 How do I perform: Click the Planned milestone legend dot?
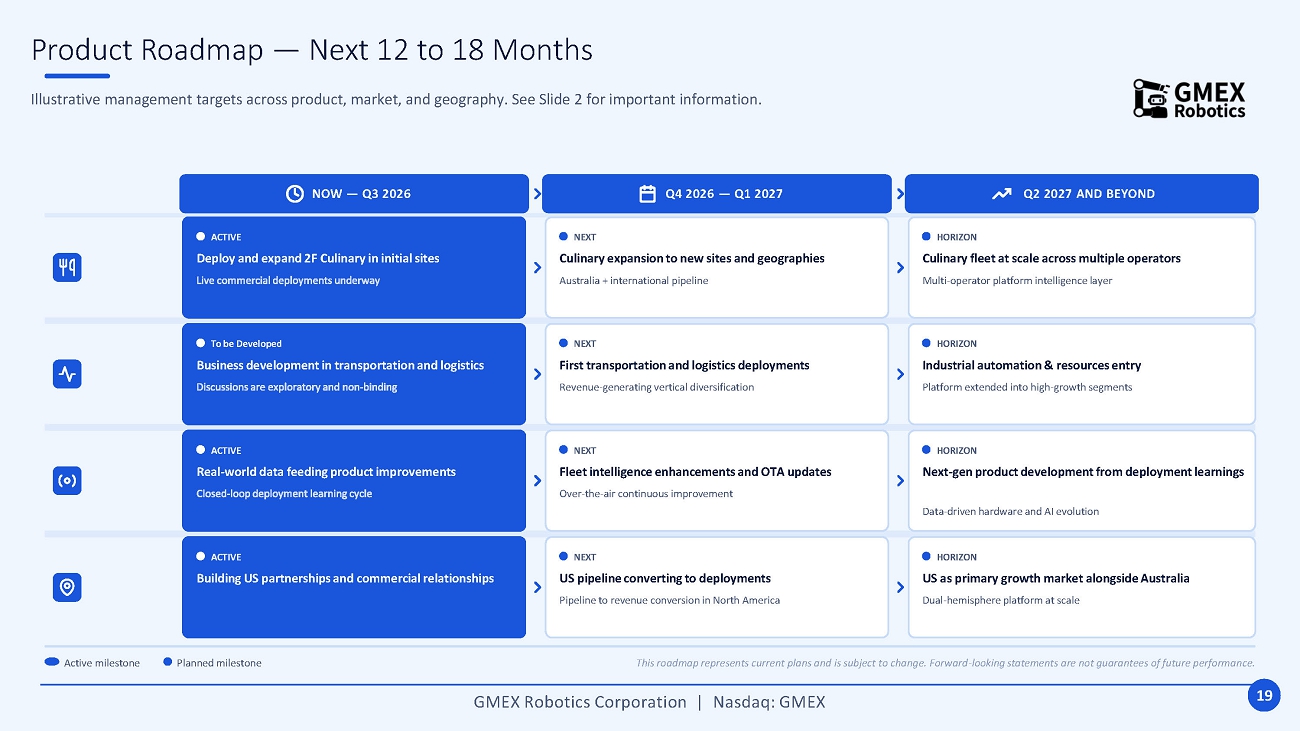point(167,662)
